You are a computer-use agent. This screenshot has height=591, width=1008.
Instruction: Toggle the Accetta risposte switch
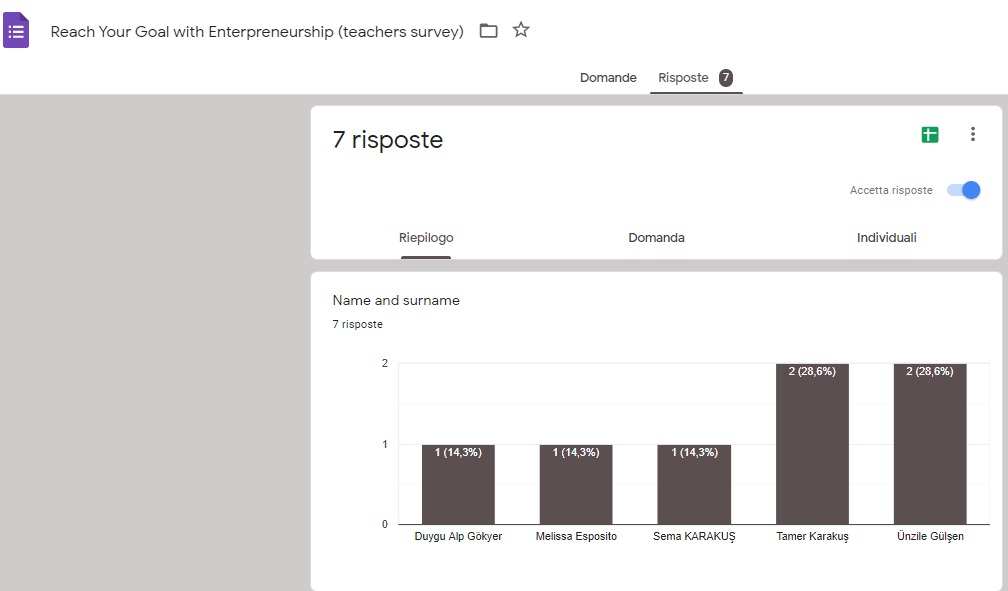point(964,190)
